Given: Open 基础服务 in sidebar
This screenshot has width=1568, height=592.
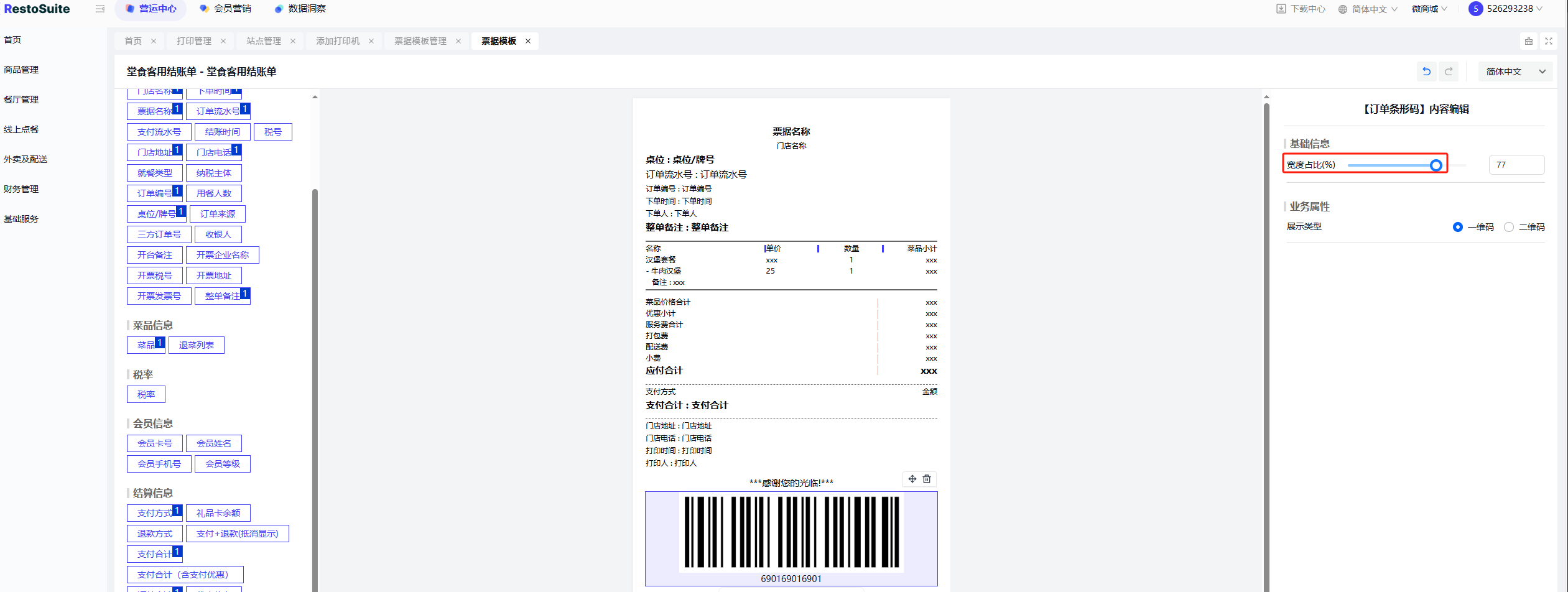Looking at the screenshot, I should (x=21, y=219).
